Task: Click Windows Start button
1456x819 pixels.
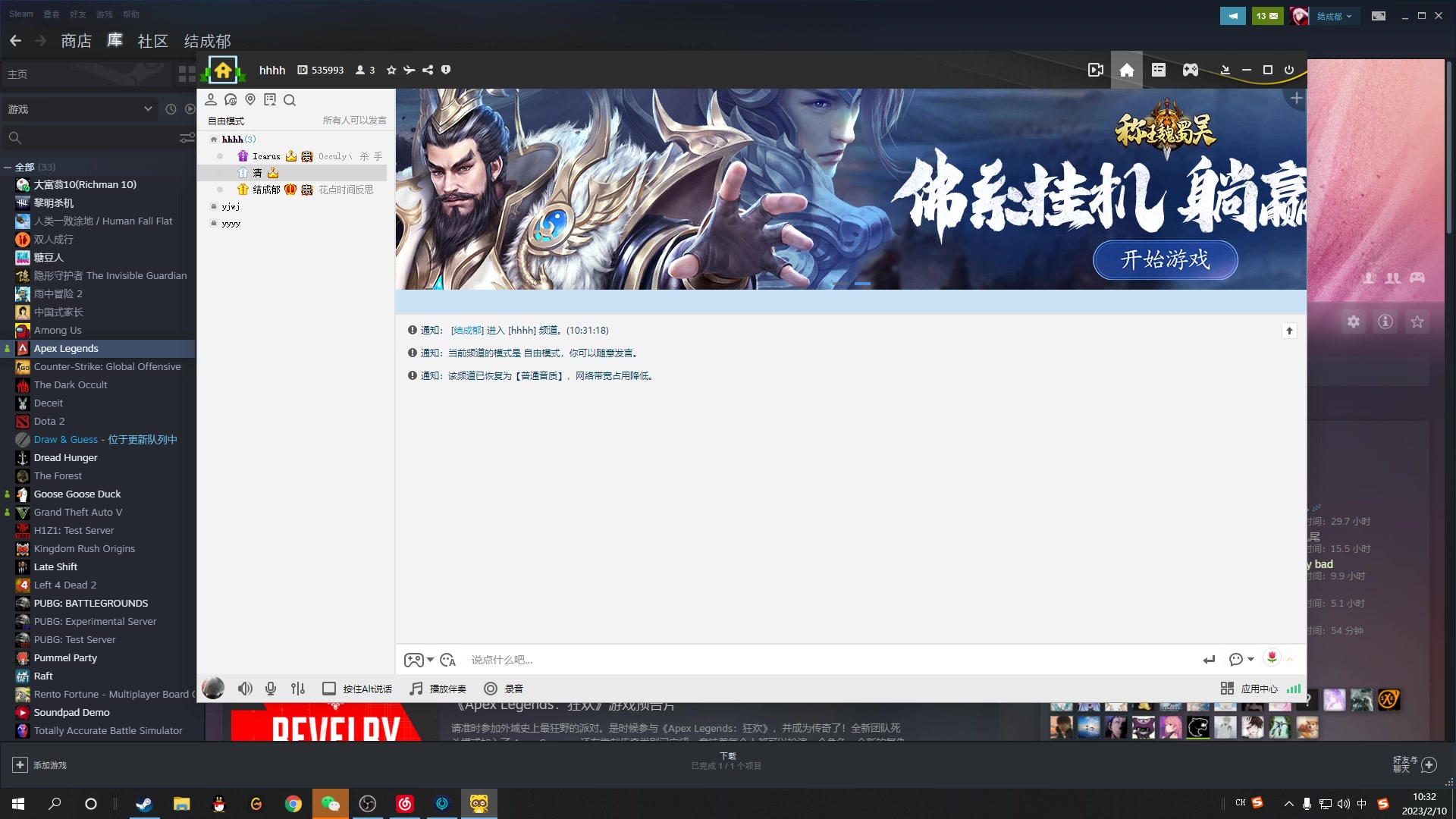Action: point(18,804)
